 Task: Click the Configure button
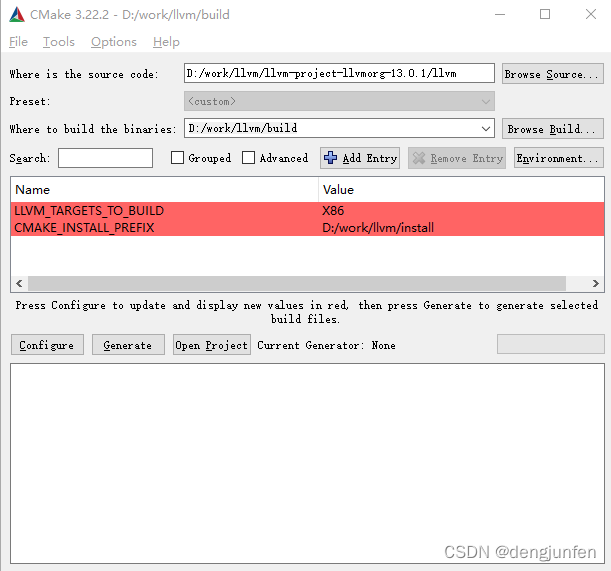click(x=47, y=345)
